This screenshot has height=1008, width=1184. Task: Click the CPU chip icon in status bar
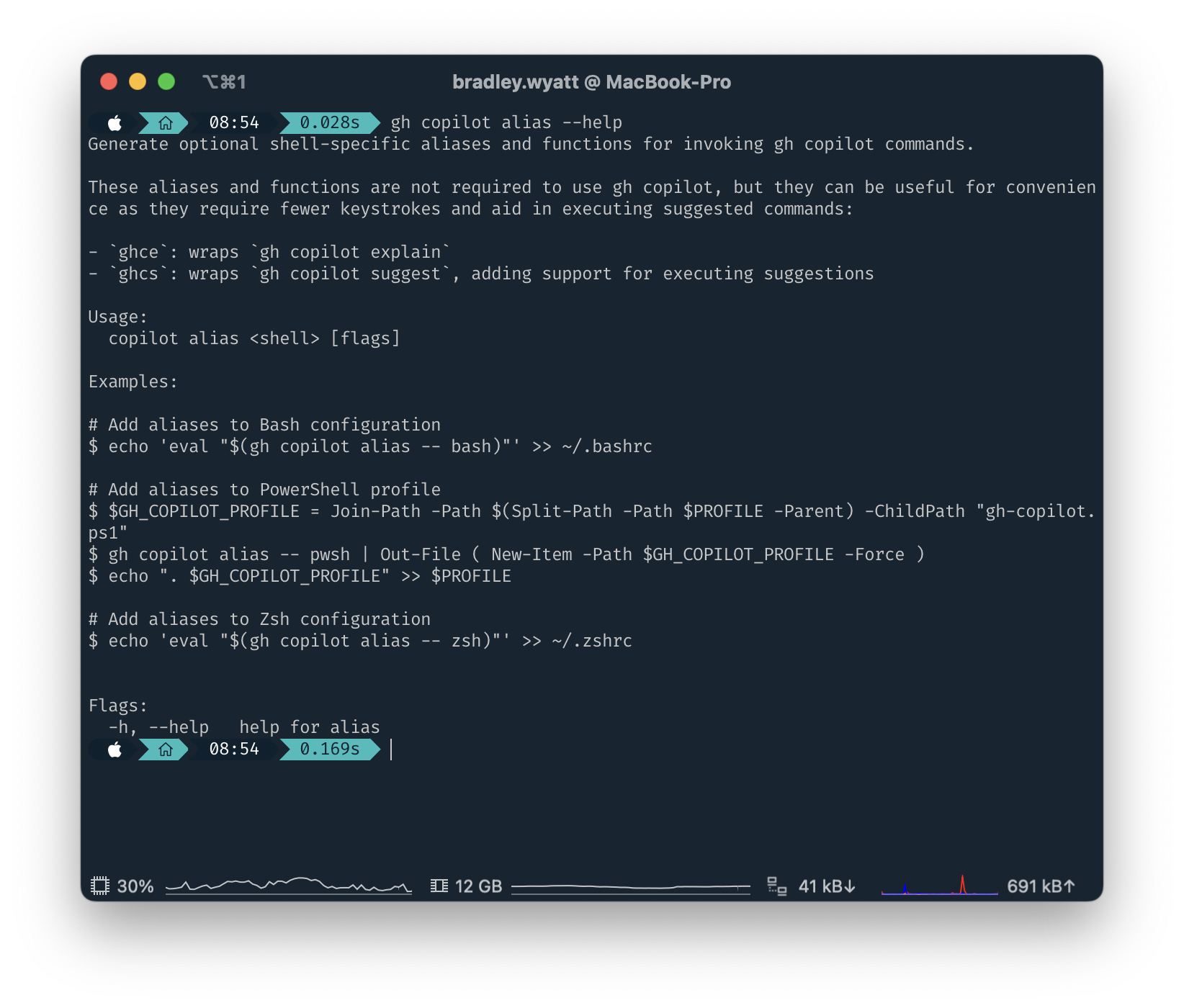click(x=100, y=886)
